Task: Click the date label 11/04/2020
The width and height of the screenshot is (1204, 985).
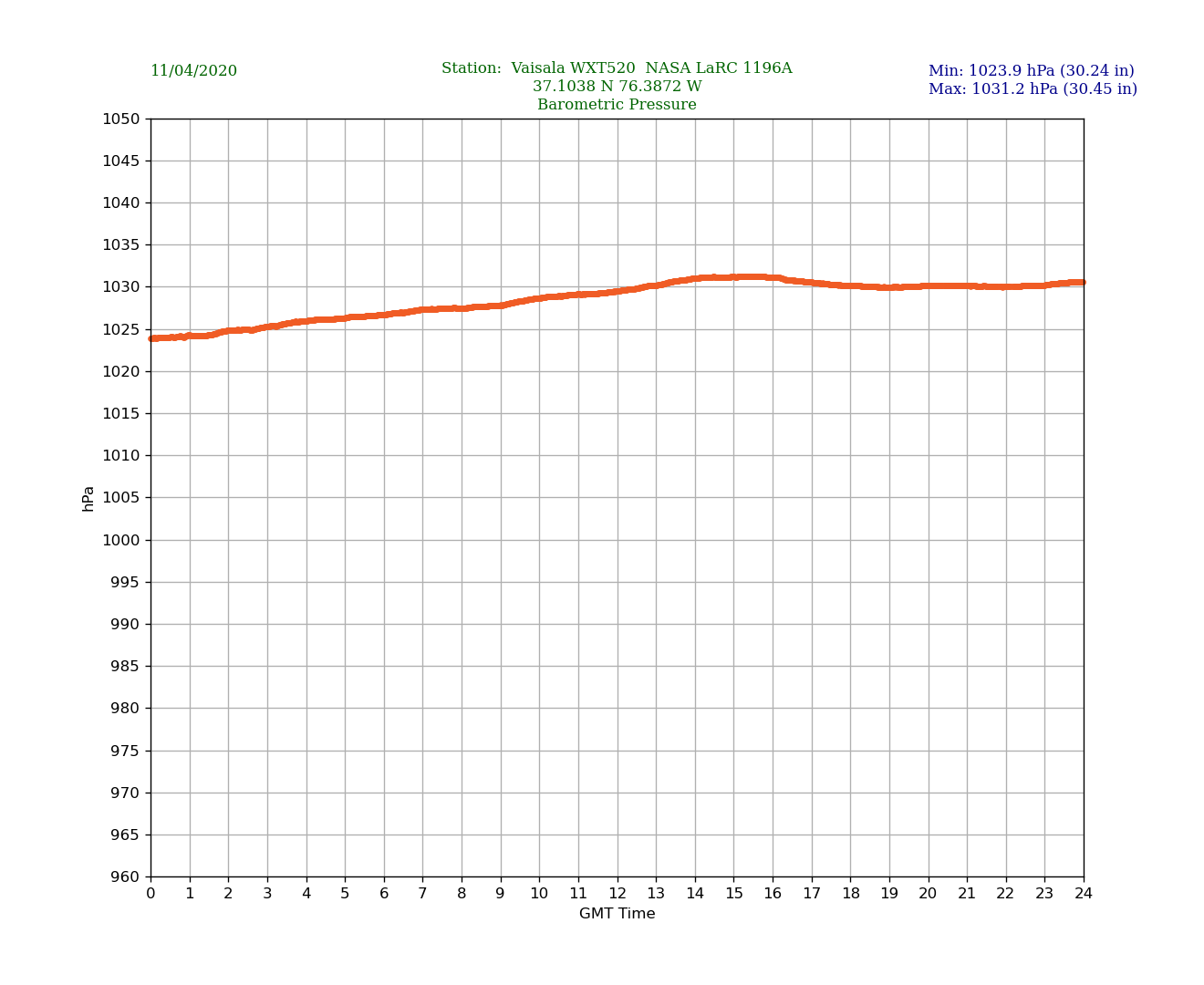Action: [x=193, y=71]
